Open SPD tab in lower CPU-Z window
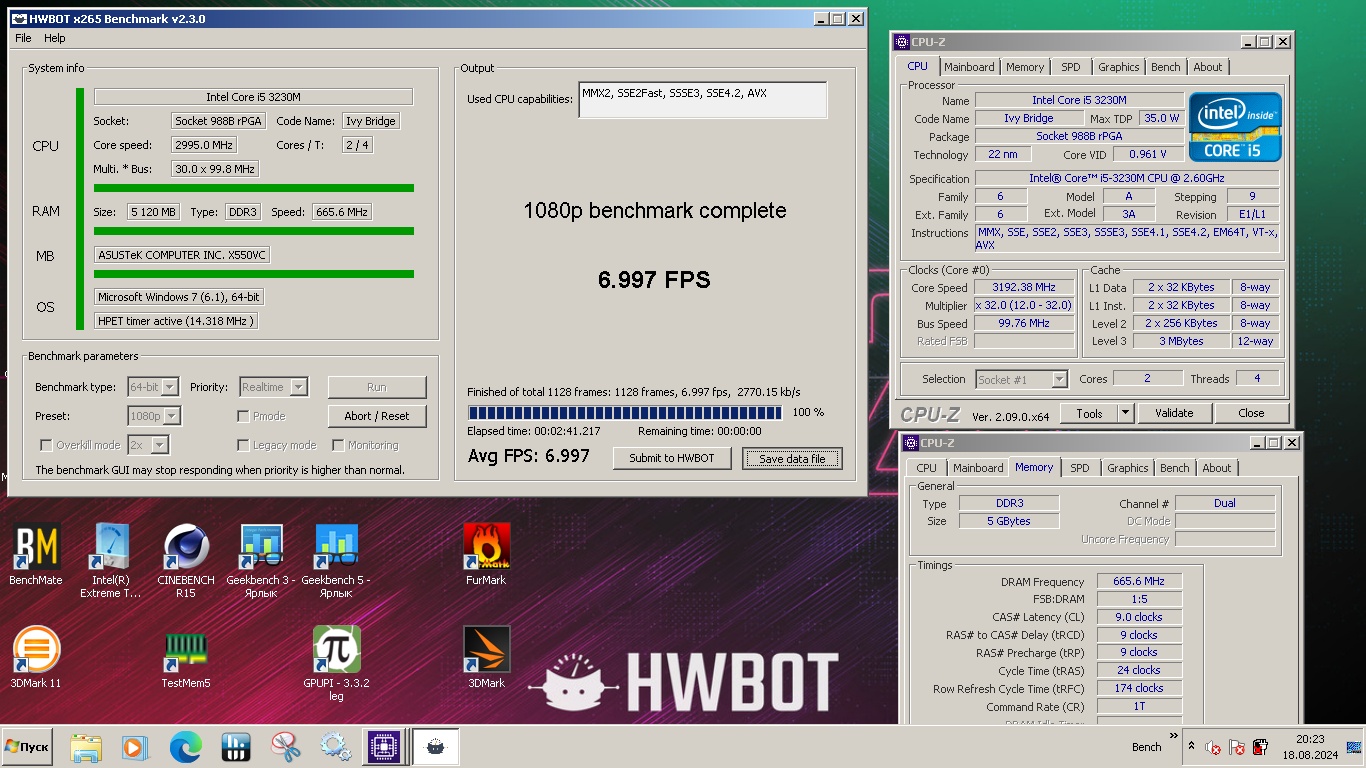Screen dimensions: 1366x768 click(x=1080, y=468)
